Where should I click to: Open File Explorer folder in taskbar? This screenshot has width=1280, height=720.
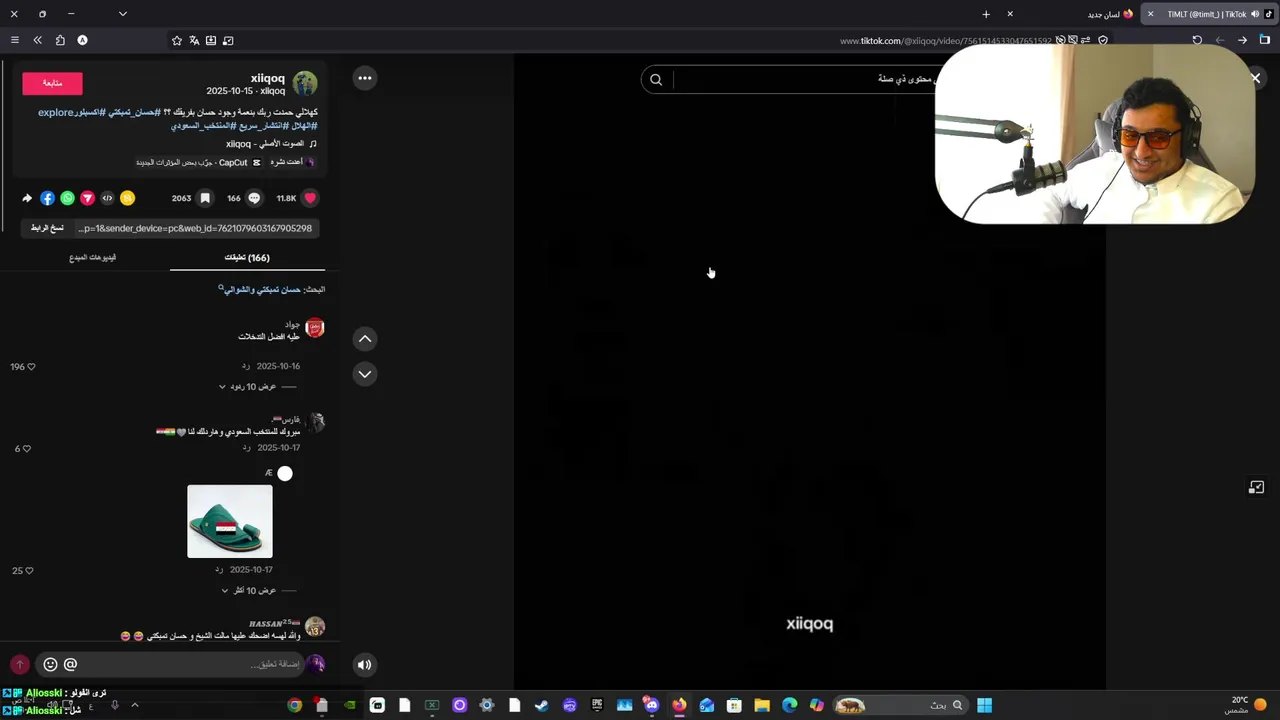click(762, 705)
